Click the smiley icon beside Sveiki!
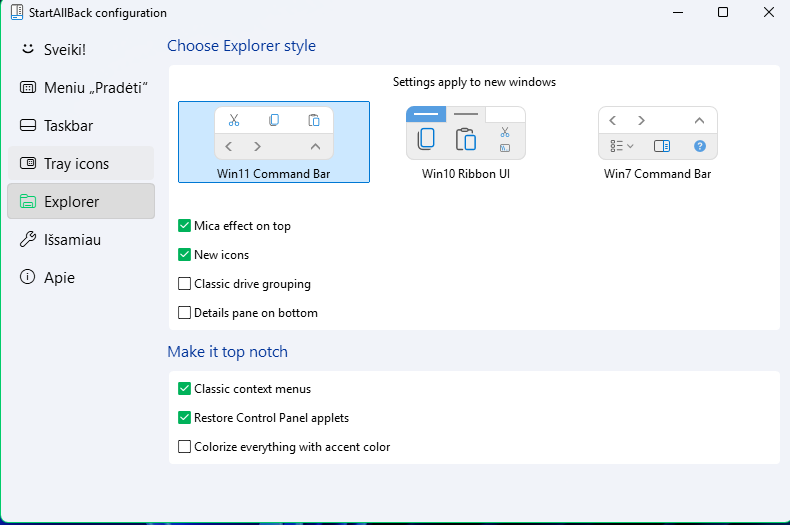Image resolution: width=790 pixels, height=525 pixels. (28, 49)
